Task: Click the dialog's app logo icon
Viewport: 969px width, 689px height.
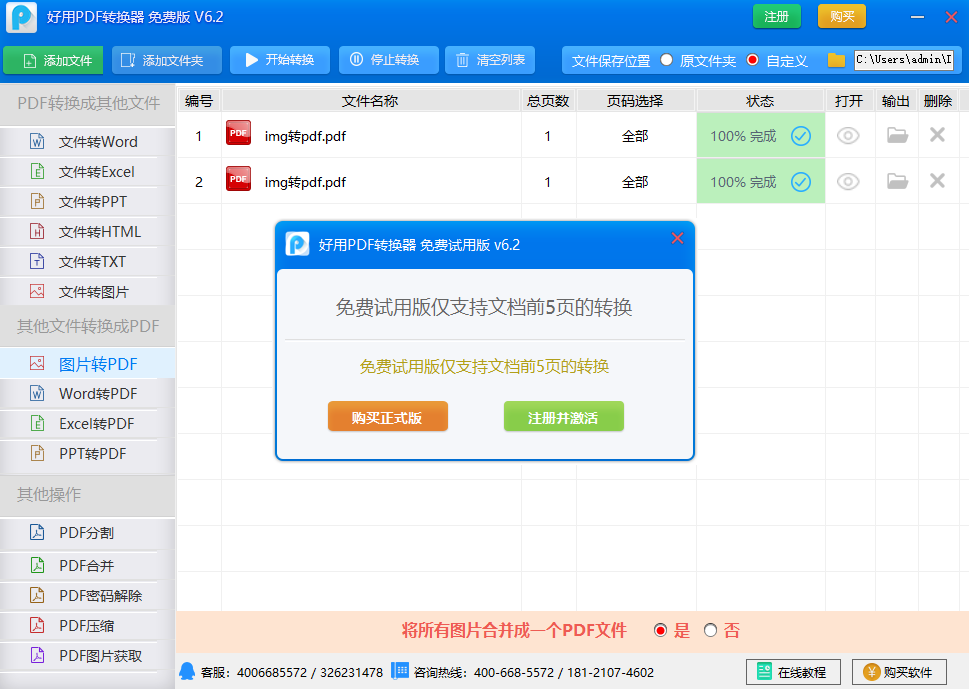Action: coord(297,244)
